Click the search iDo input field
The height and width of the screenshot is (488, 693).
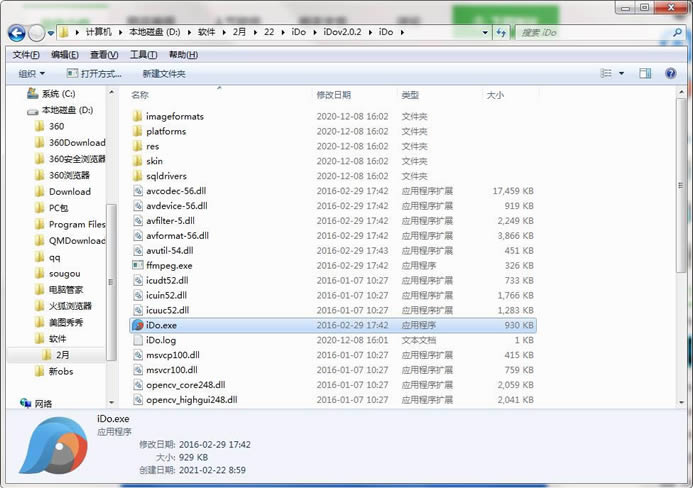point(594,33)
